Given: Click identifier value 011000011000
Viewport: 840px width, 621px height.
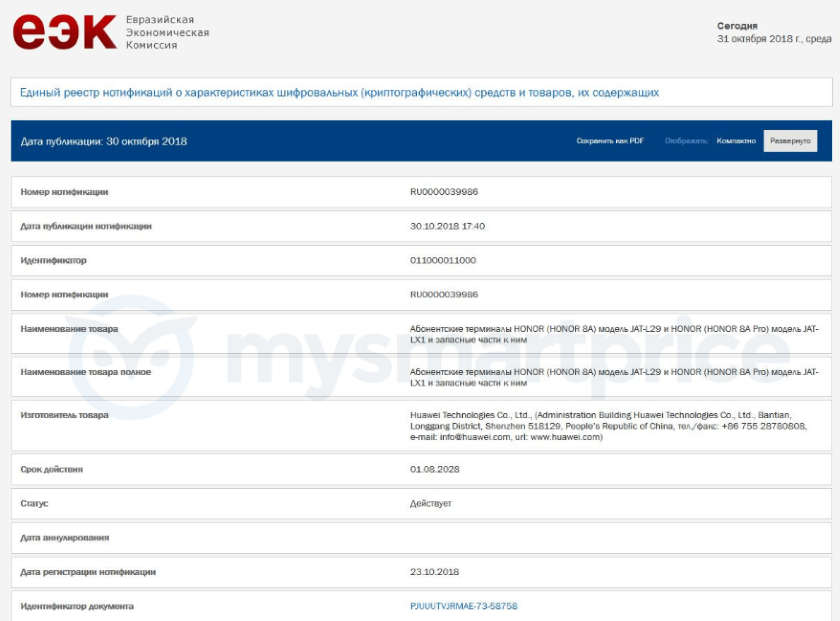Looking at the screenshot, I should tap(442, 260).
